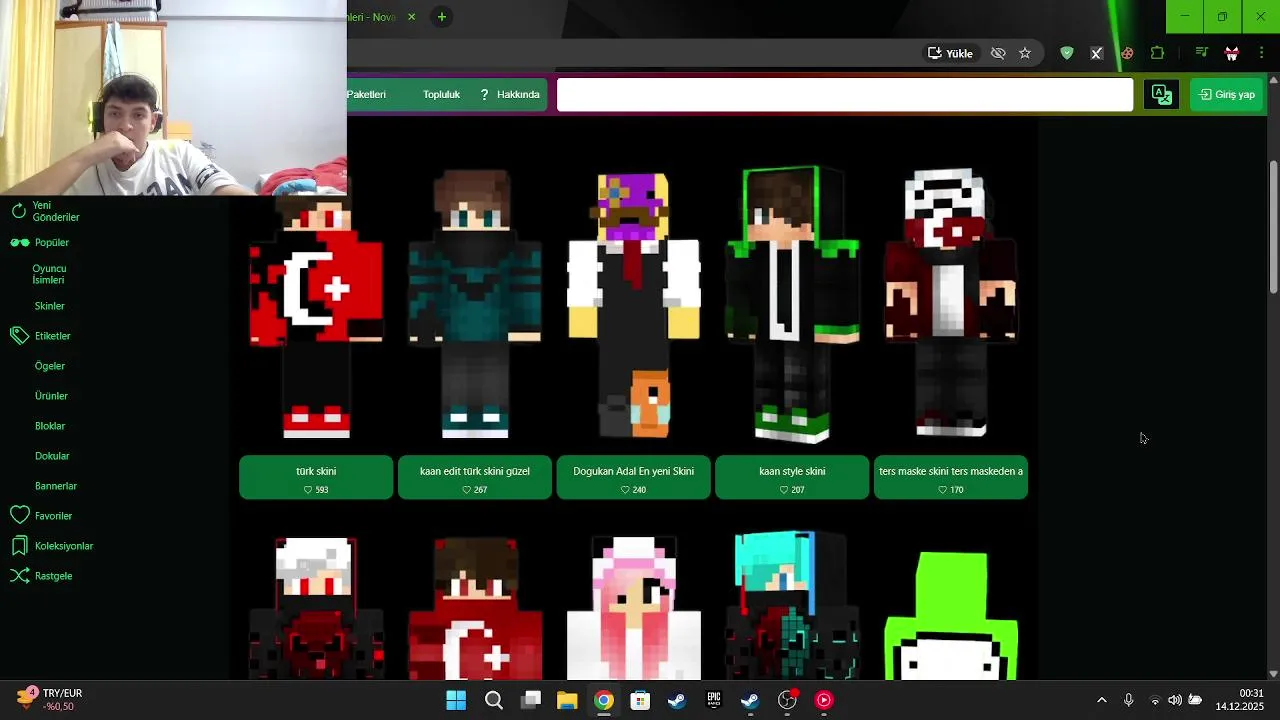Click the Popüler glasses icon

point(19,243)
